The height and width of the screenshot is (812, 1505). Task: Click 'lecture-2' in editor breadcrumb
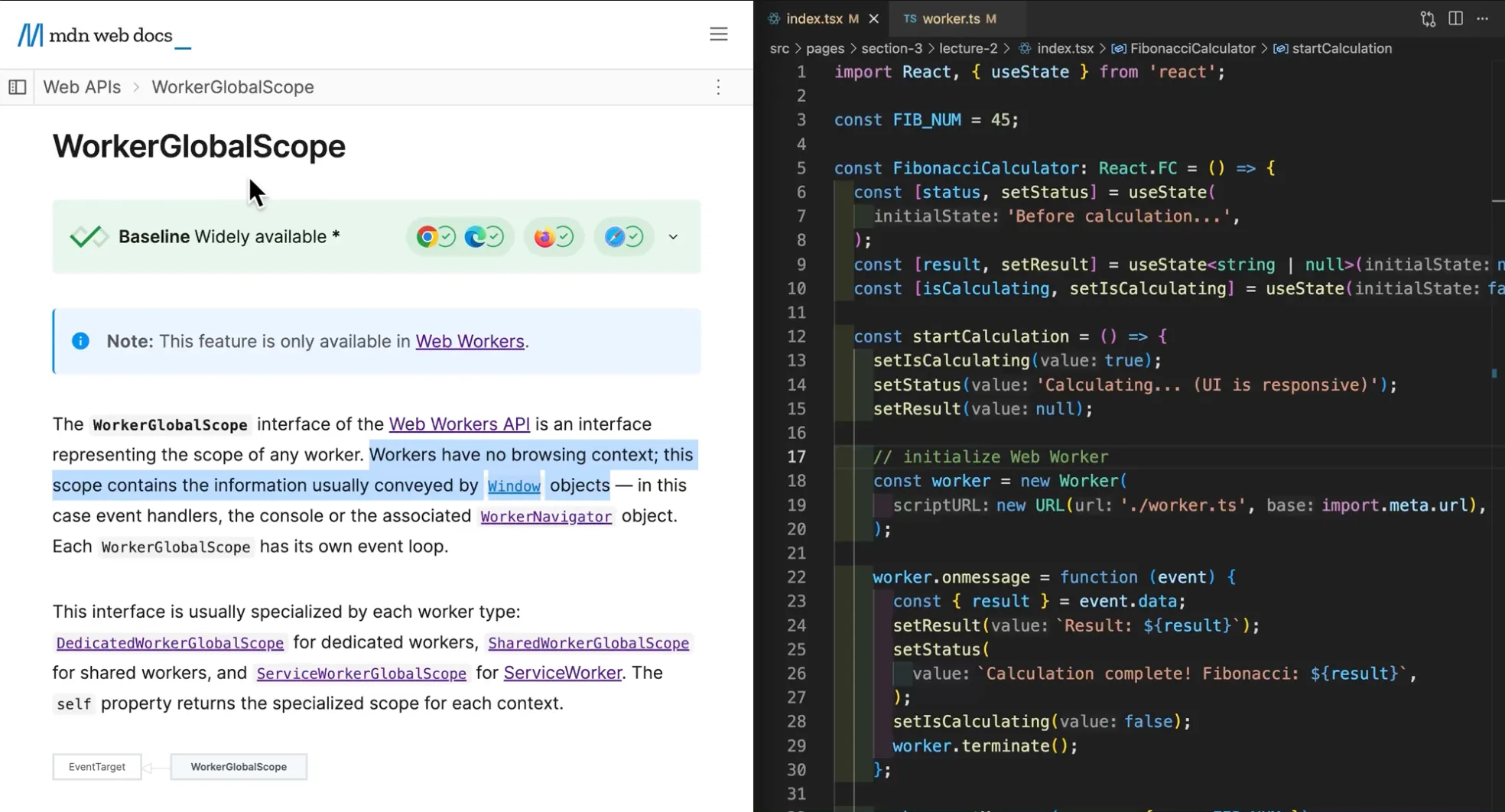968,48
